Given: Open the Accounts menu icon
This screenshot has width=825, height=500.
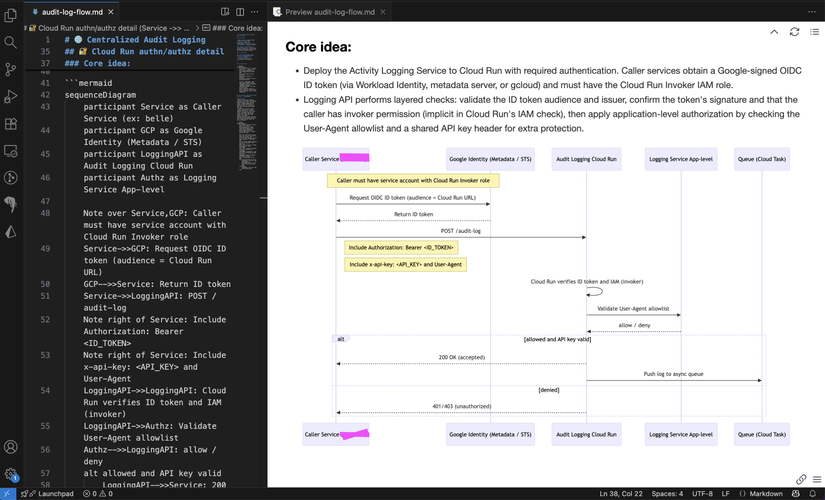Looking at the screenshot, I should [x=11, y=448].
